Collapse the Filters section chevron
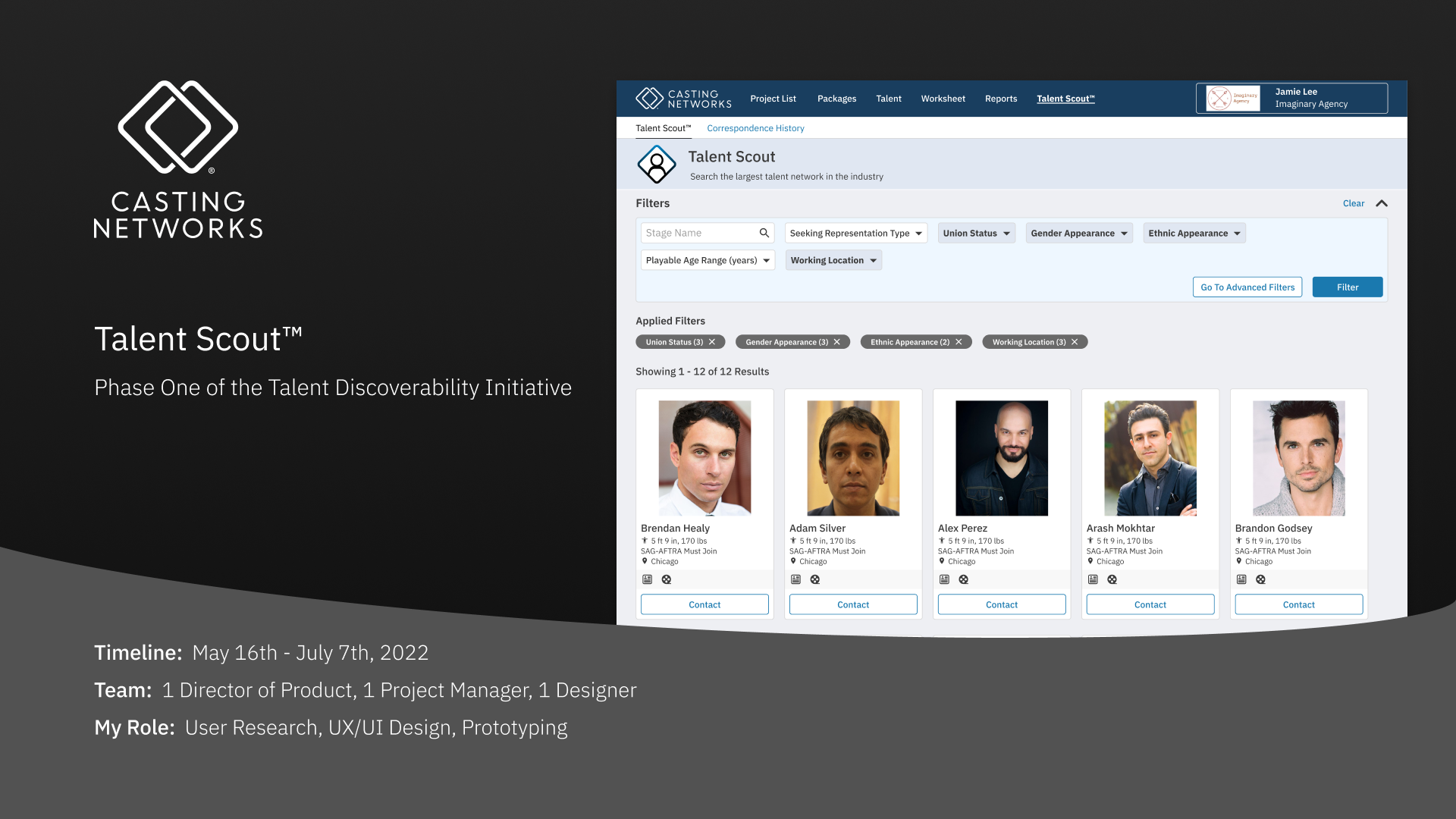The width and height of the screenshot is (1456, 819). click(x=1382, y=203)
